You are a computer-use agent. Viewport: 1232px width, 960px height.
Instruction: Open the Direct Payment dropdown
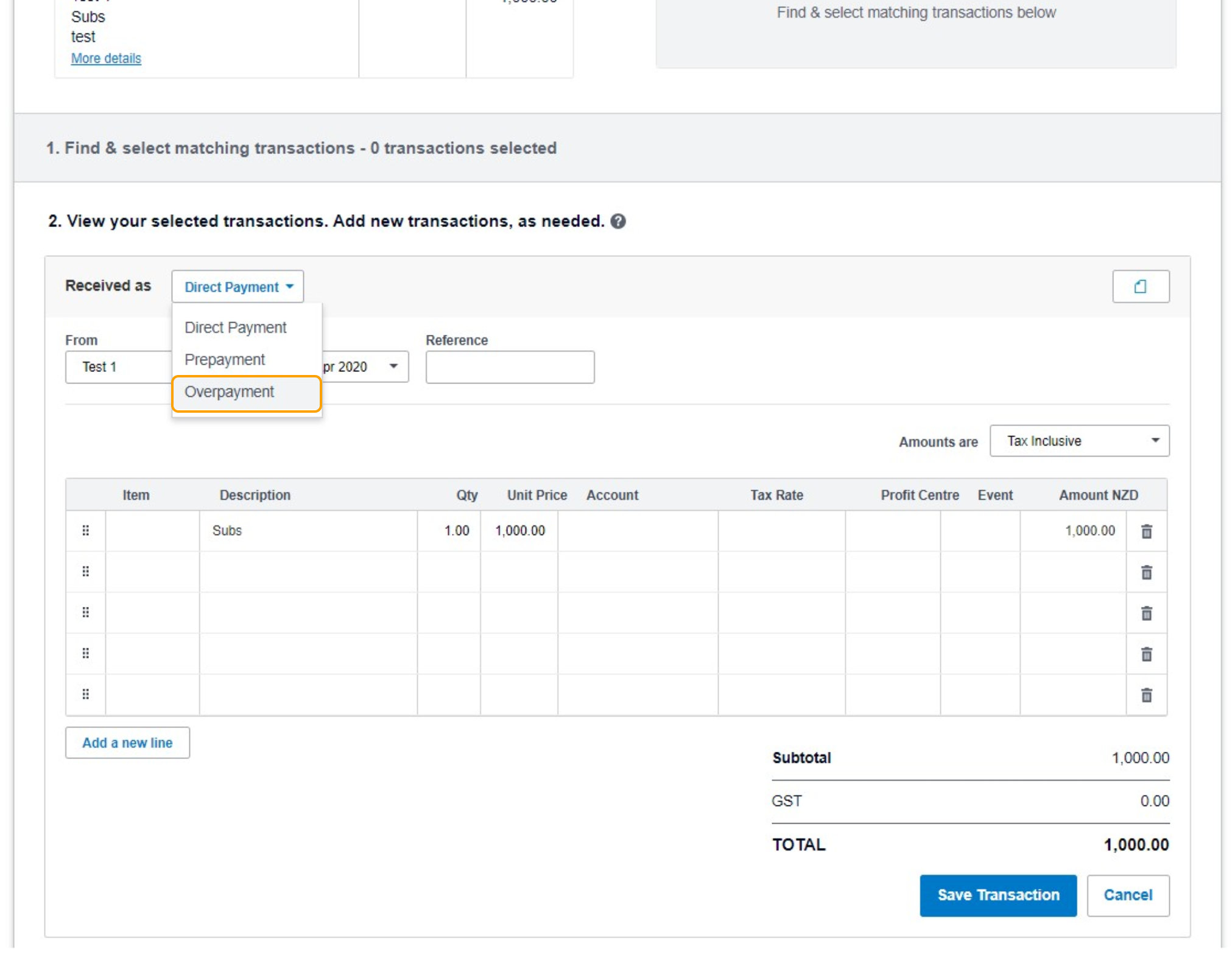tap(238, 287)
